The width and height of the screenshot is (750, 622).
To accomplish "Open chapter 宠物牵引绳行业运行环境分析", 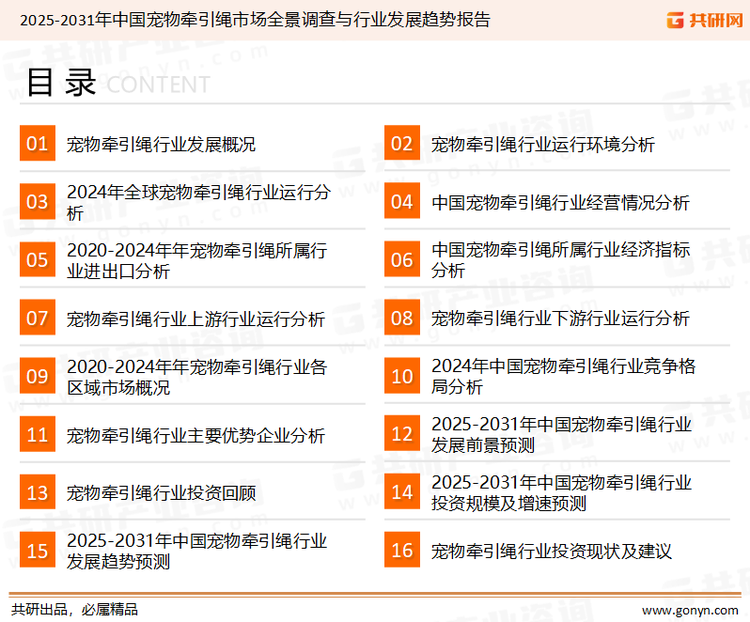I will pos(543,144).
